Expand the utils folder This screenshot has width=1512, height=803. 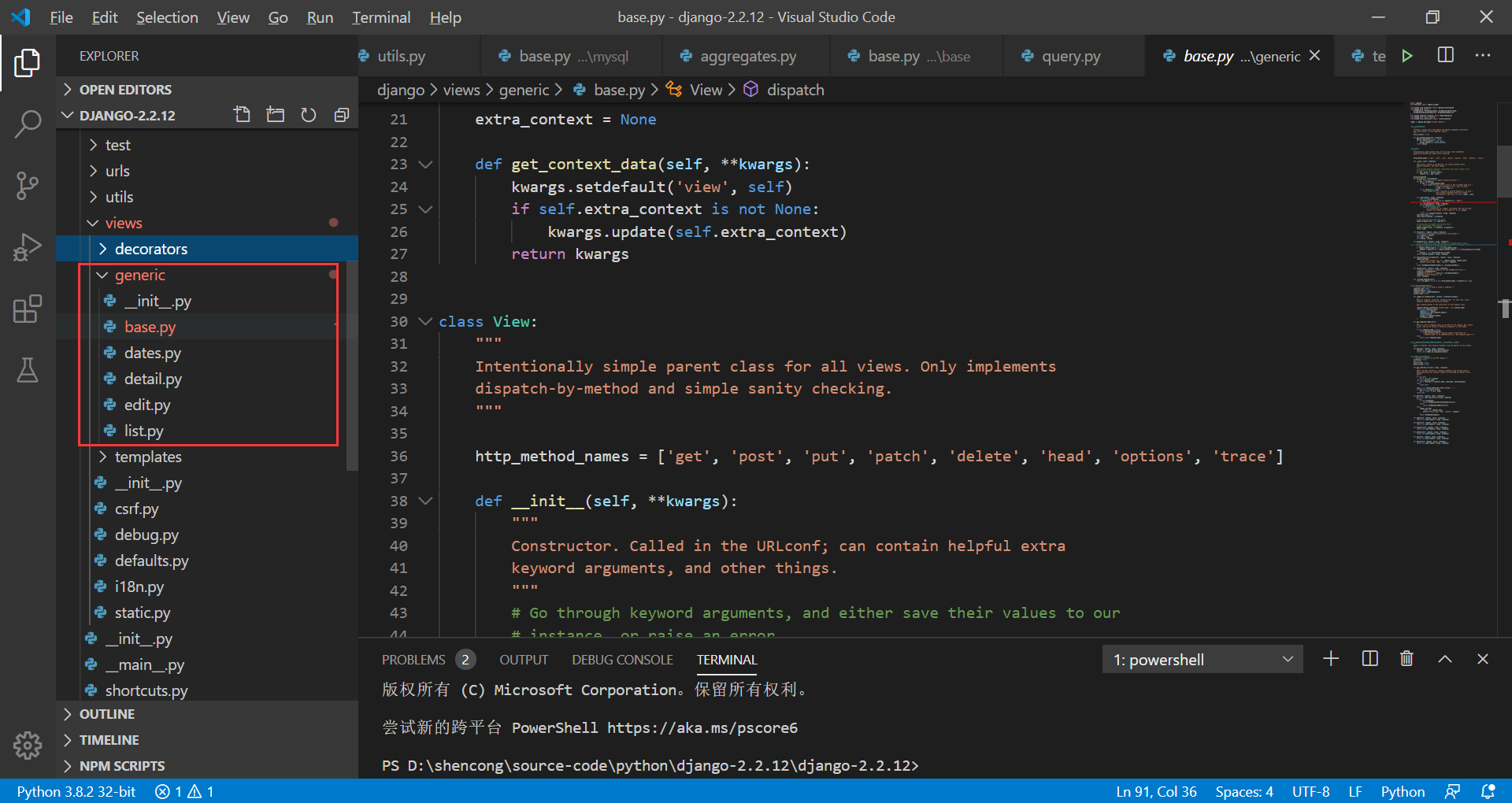[207, 197]
